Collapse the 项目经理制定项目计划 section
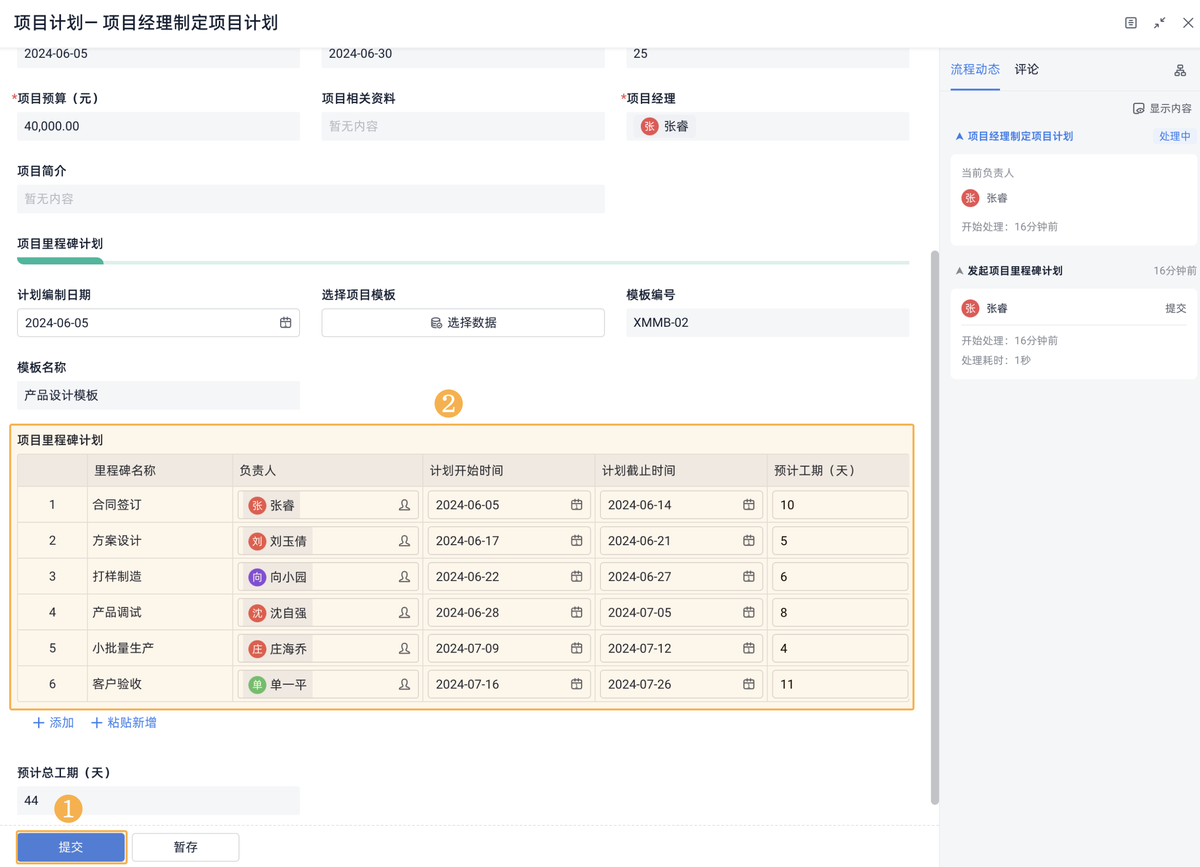Viewport: 1200px width, 867px height. (958, 135)
